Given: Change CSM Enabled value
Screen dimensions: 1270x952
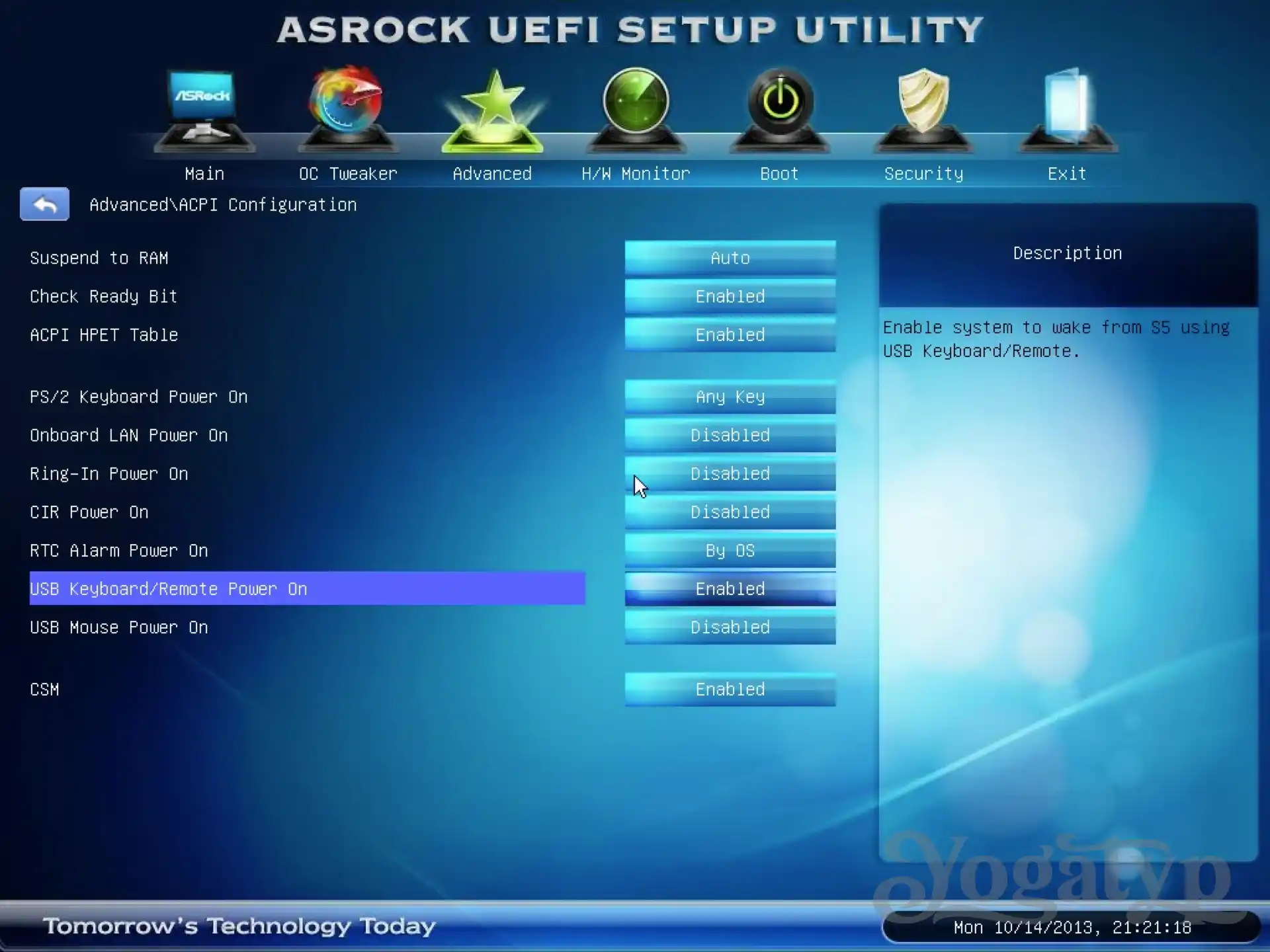Looking at the screenshot, I should pyautogui.click(x=730, y=689).
